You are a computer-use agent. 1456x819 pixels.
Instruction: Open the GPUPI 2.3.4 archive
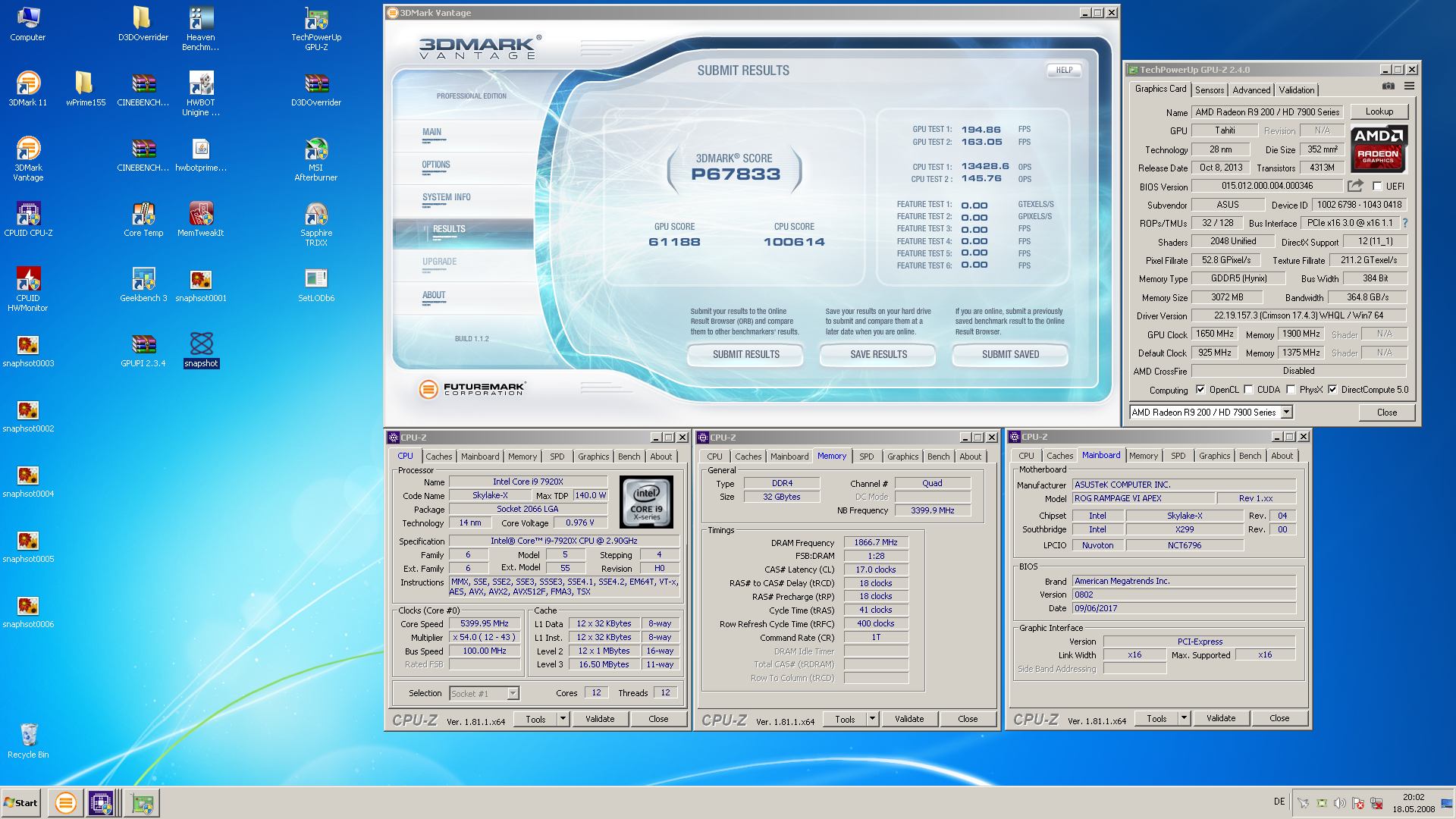tap(143, 350)
